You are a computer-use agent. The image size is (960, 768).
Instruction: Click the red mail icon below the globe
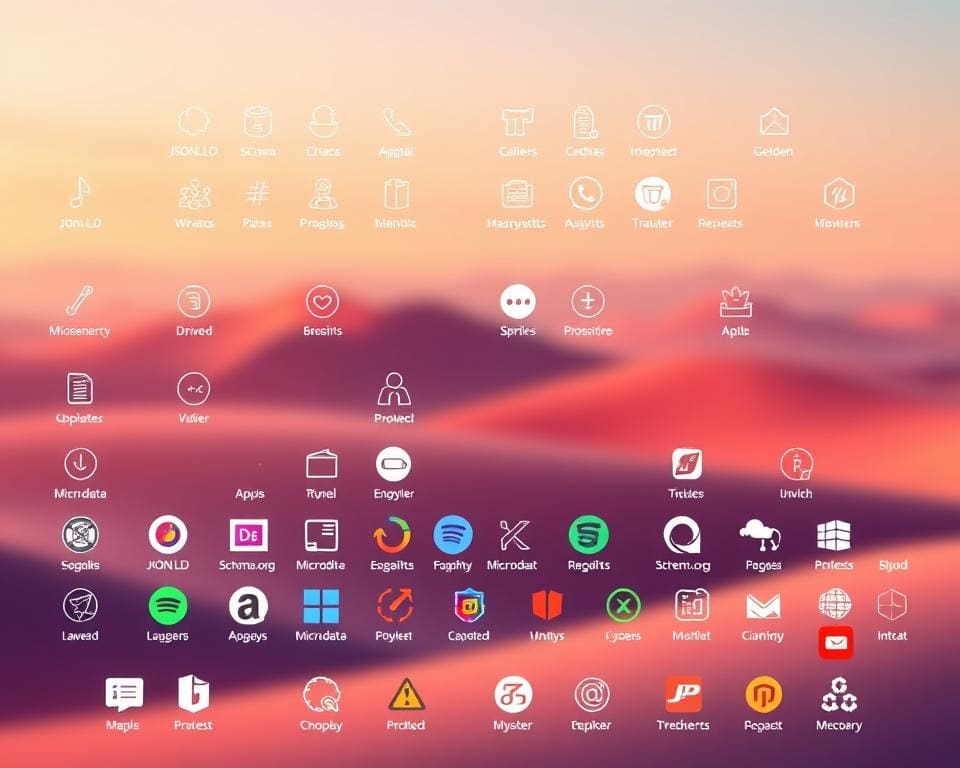point(836,642)
